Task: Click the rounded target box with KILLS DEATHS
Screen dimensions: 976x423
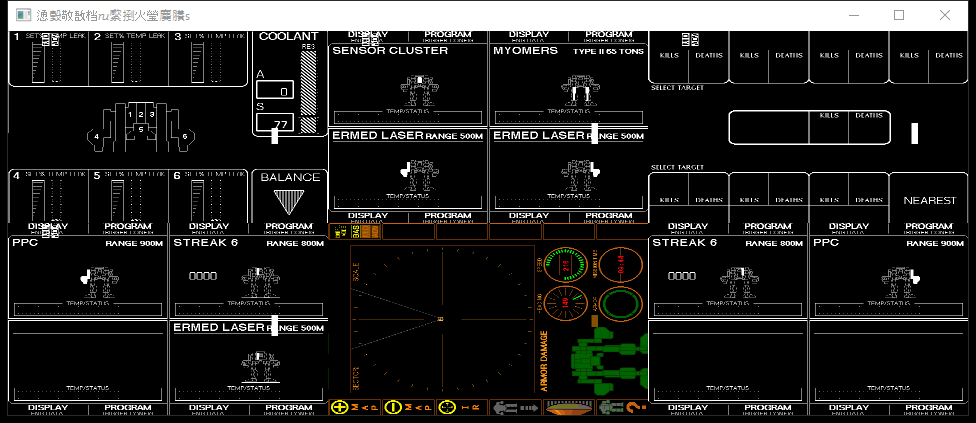Action: click(x=809, y=128)
